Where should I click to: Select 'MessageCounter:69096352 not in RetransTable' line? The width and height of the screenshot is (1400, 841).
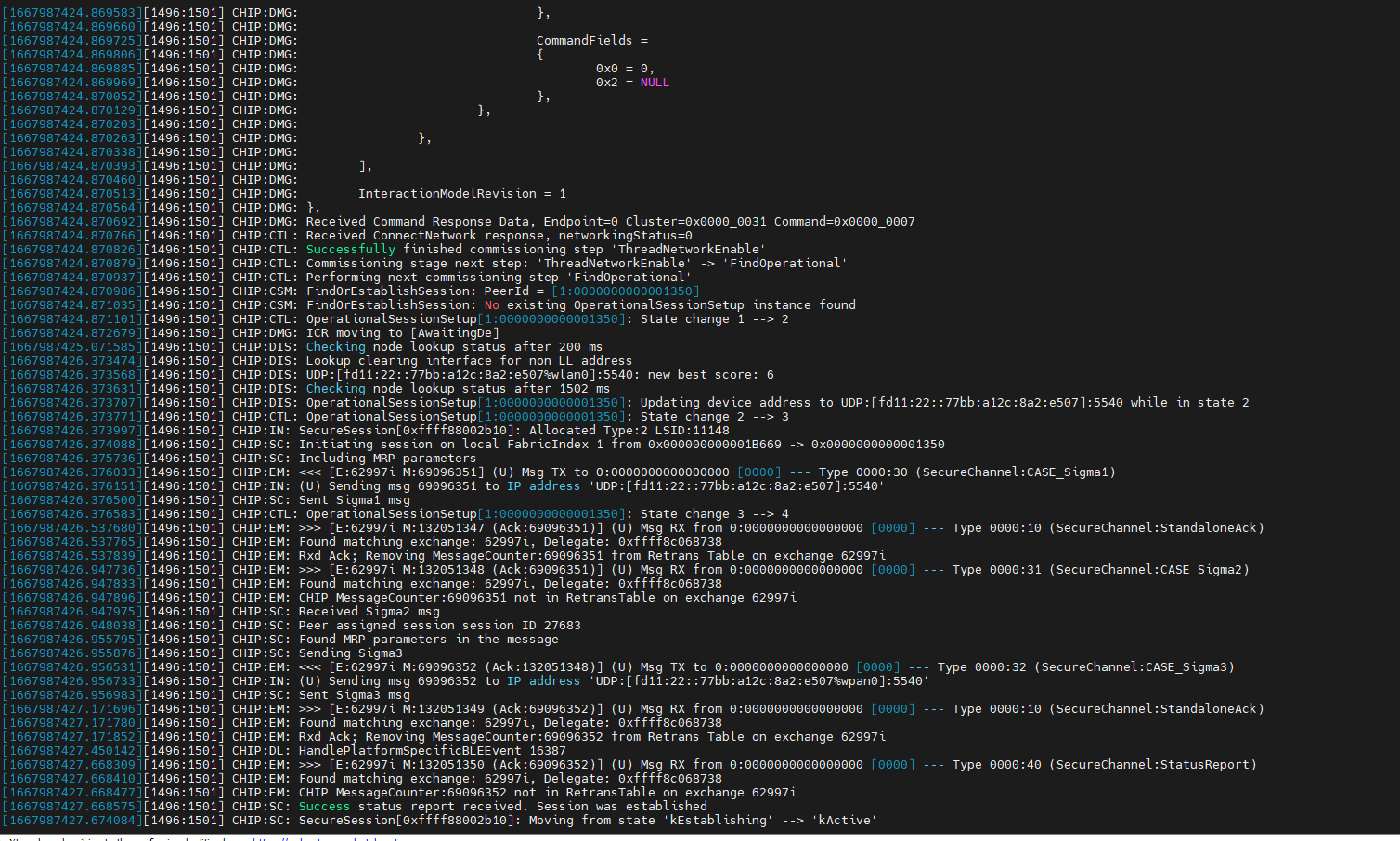tap(548, 793)
